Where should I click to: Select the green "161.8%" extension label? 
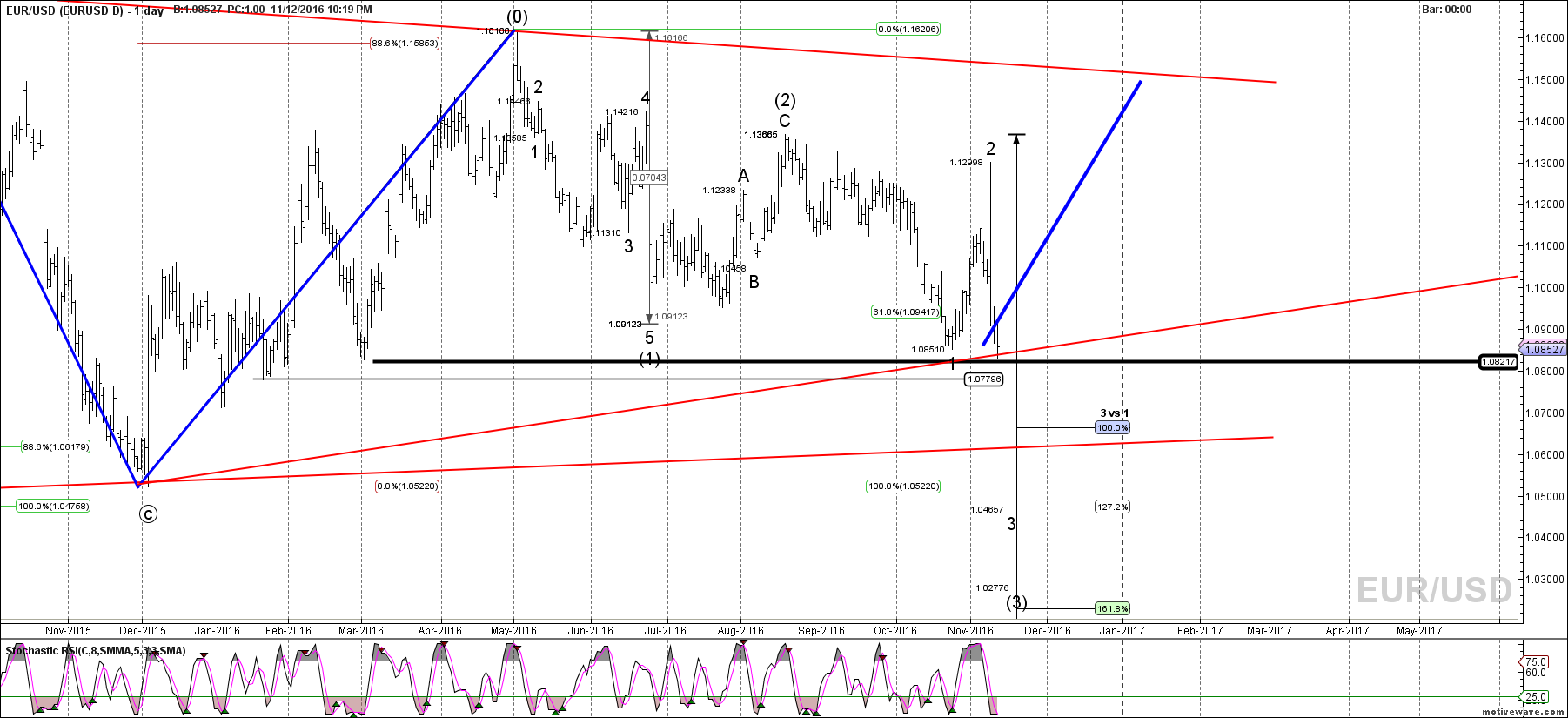coord(1112,608)
